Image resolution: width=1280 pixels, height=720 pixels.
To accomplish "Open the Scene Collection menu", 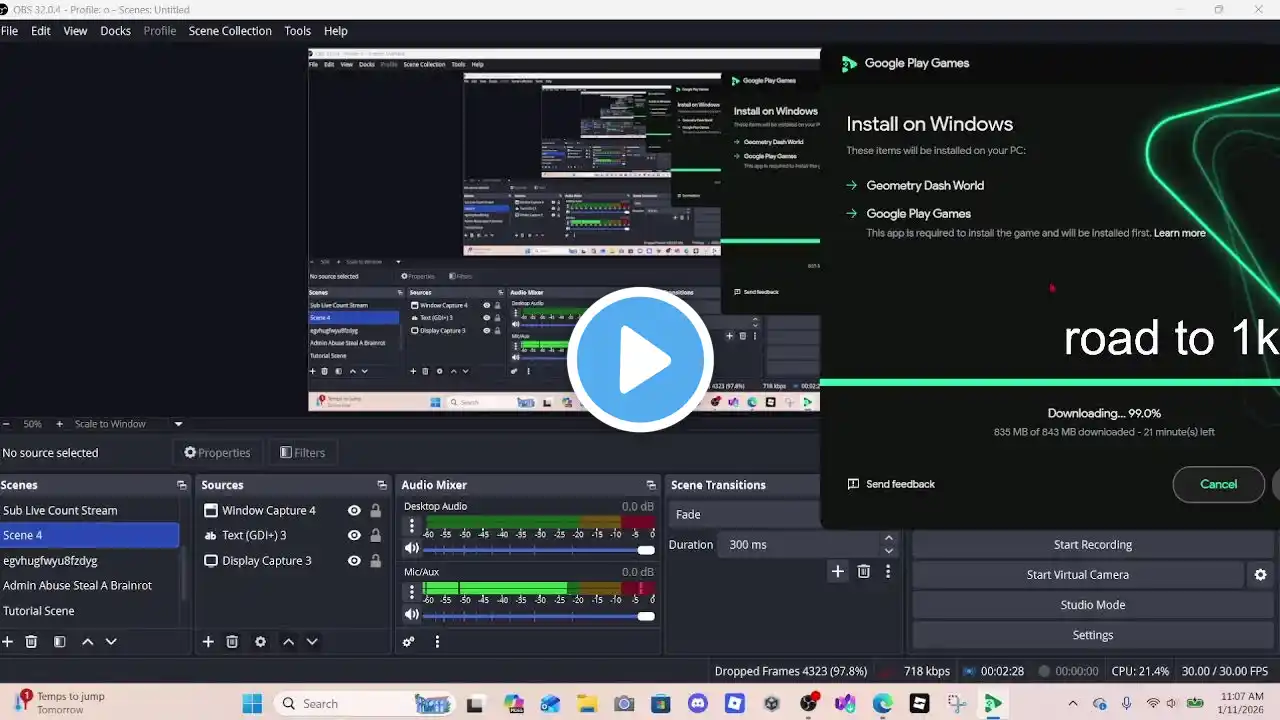I will pos(230,31).
